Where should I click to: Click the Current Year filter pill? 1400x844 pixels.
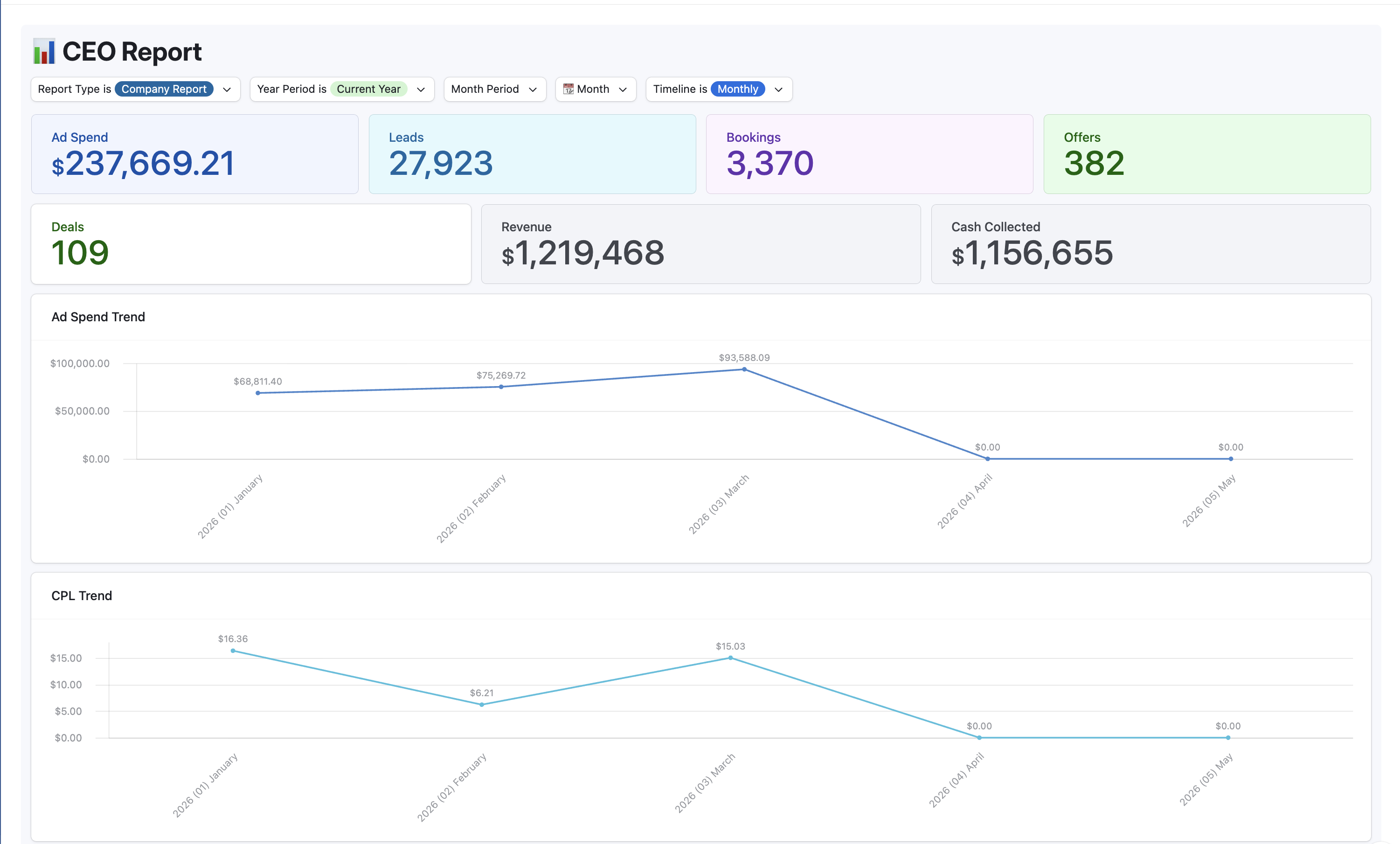(x=368, y=89)
